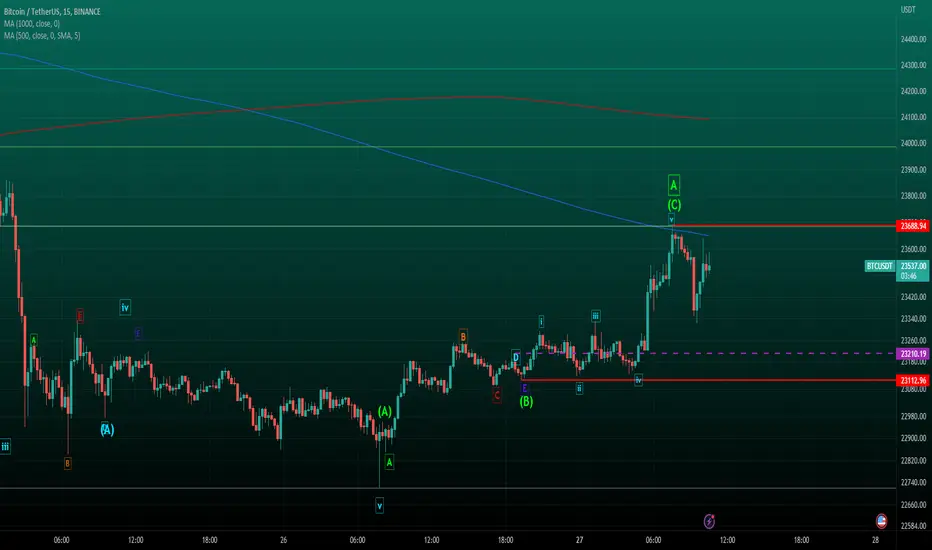Click the red 23112.96 price label
Screen dimensions: 932x550
coord(914,381)
